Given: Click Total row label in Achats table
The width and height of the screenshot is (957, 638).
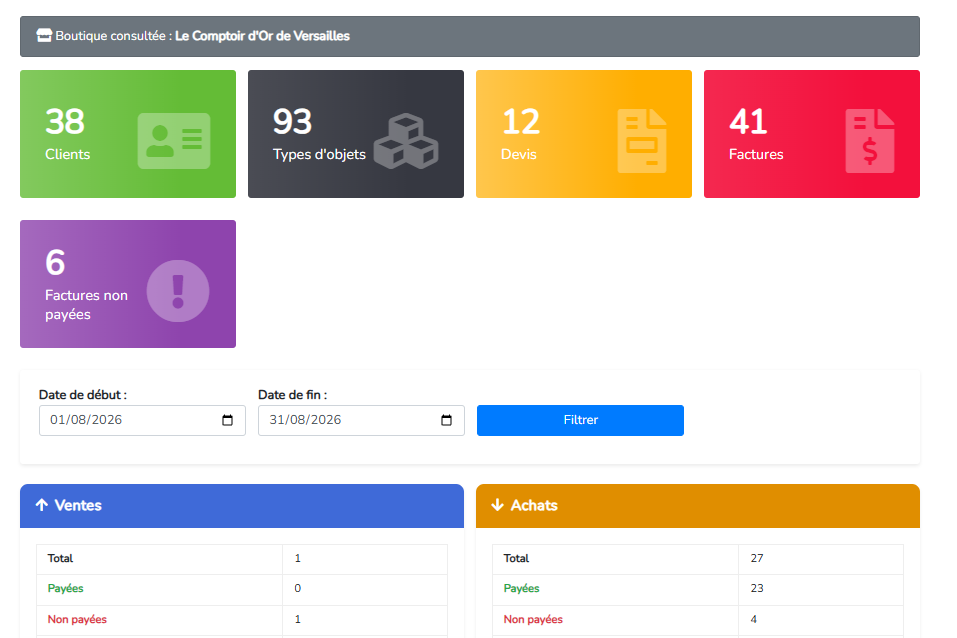Looking at the screenshot, I should coord(516,558).
